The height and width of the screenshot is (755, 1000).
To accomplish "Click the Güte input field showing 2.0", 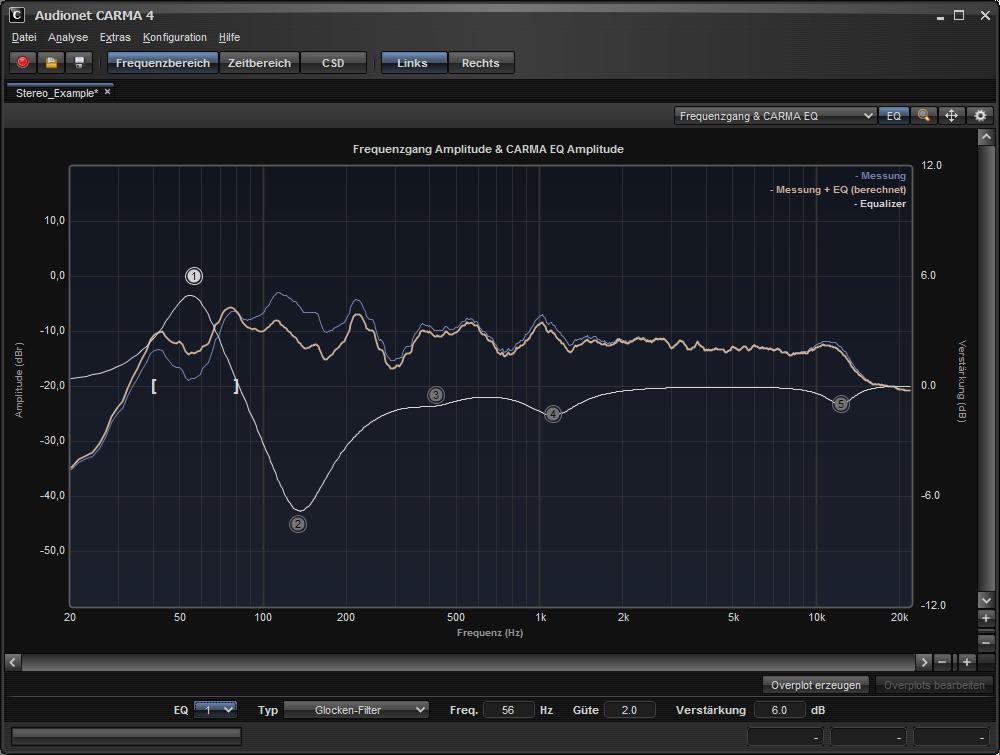I will click(x=629, y=710).
